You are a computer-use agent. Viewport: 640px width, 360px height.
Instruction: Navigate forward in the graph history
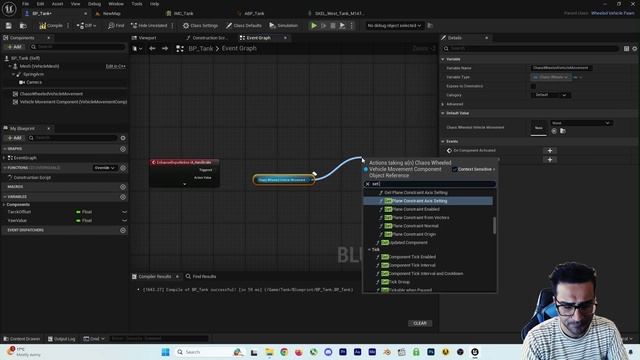[x=165, y=49]
